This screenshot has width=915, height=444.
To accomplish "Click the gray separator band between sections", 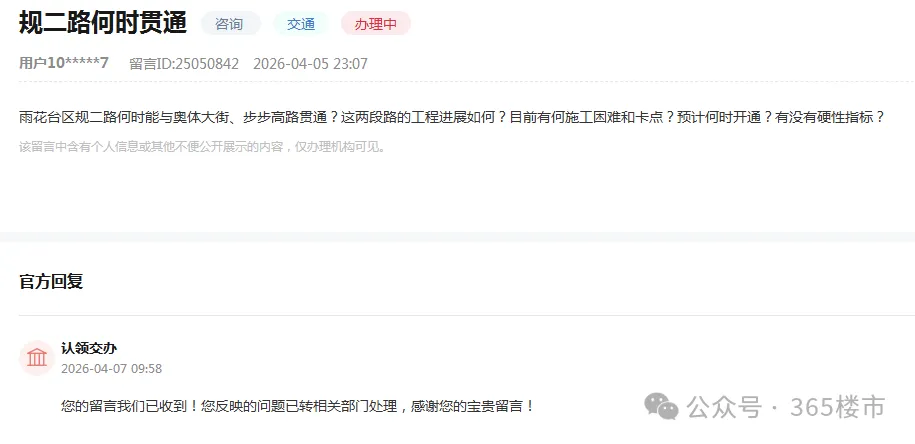I will pyautogui.click(x=458, y=237).
